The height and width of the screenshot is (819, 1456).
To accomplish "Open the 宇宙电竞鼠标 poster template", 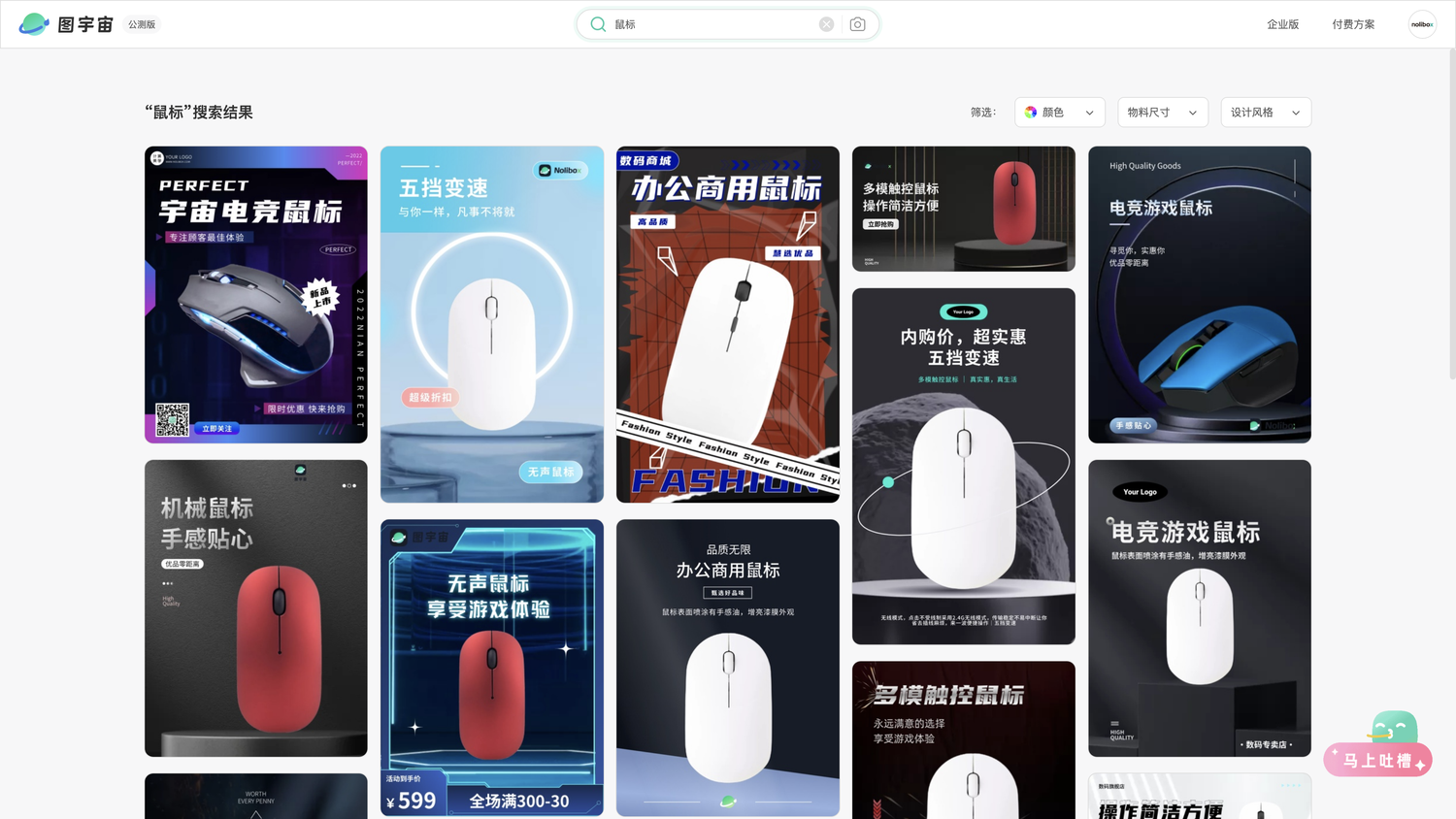I will [x=256, y=295].
